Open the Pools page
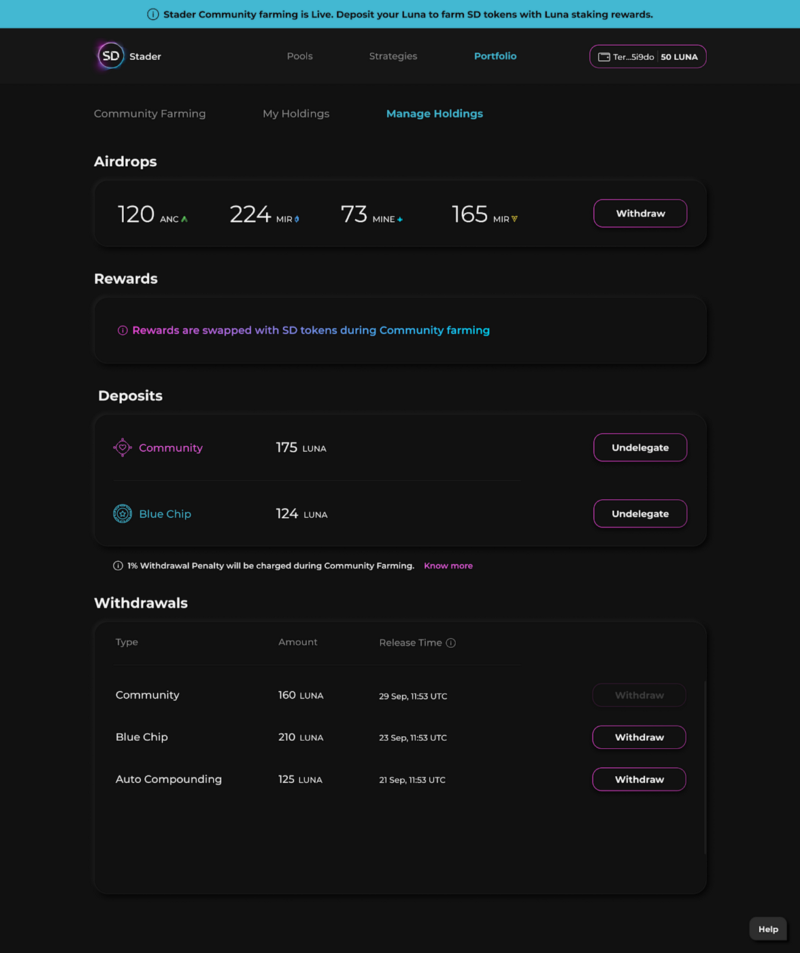 pyautogui.click(x=300, y=56)
